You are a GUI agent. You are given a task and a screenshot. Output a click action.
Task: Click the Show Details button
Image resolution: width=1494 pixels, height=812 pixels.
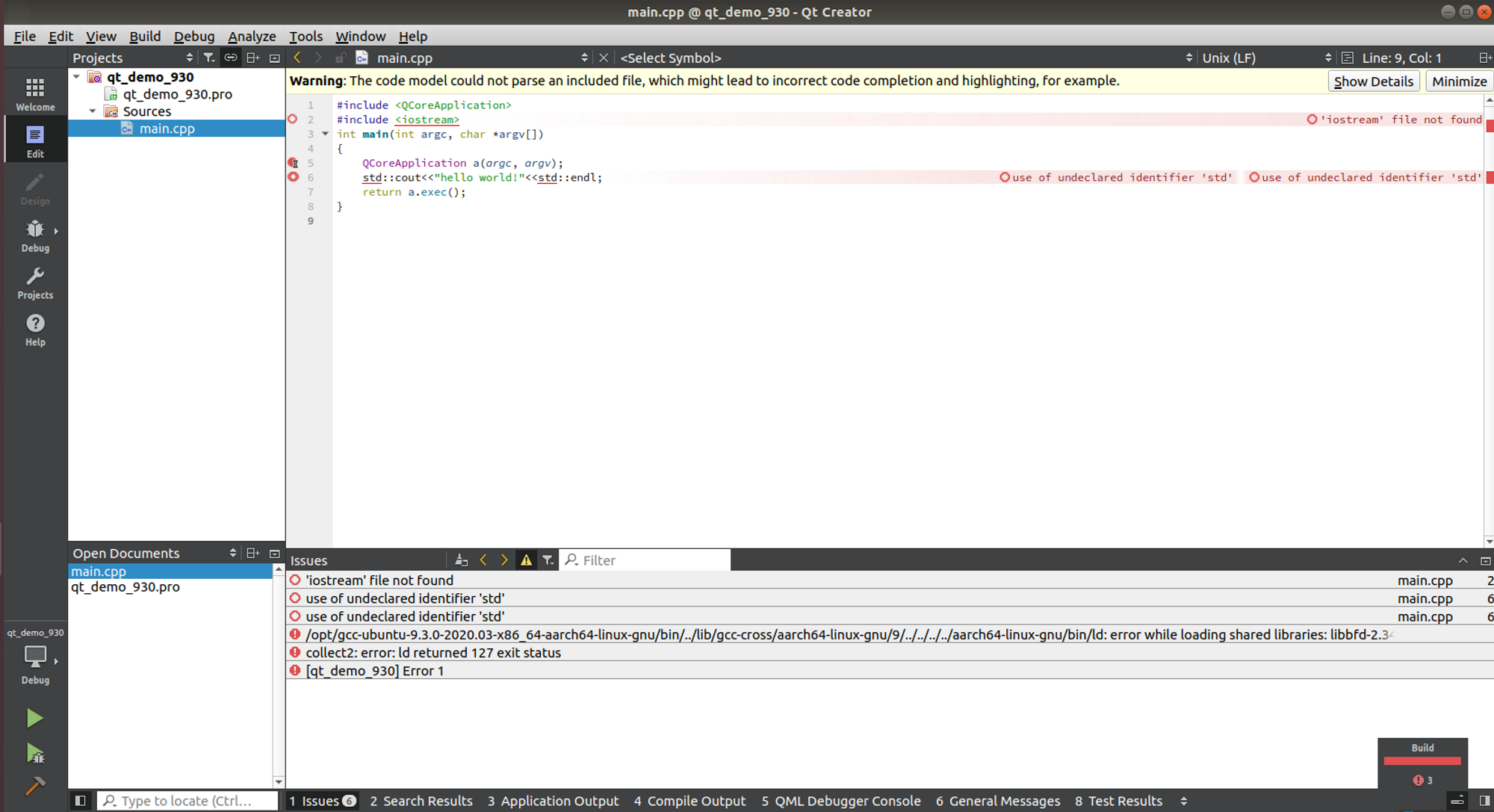[1373, 81]
